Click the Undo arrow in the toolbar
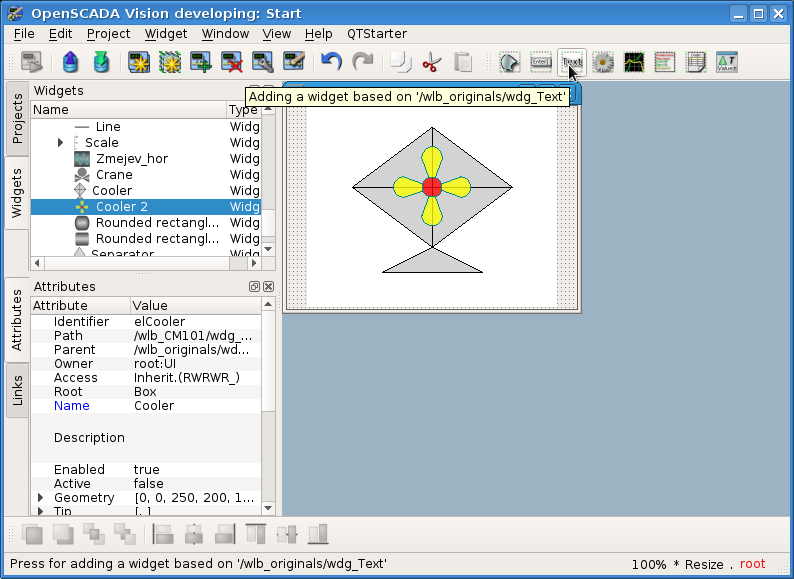This screenshot has height=579, width=794. [x=331, y=63]
